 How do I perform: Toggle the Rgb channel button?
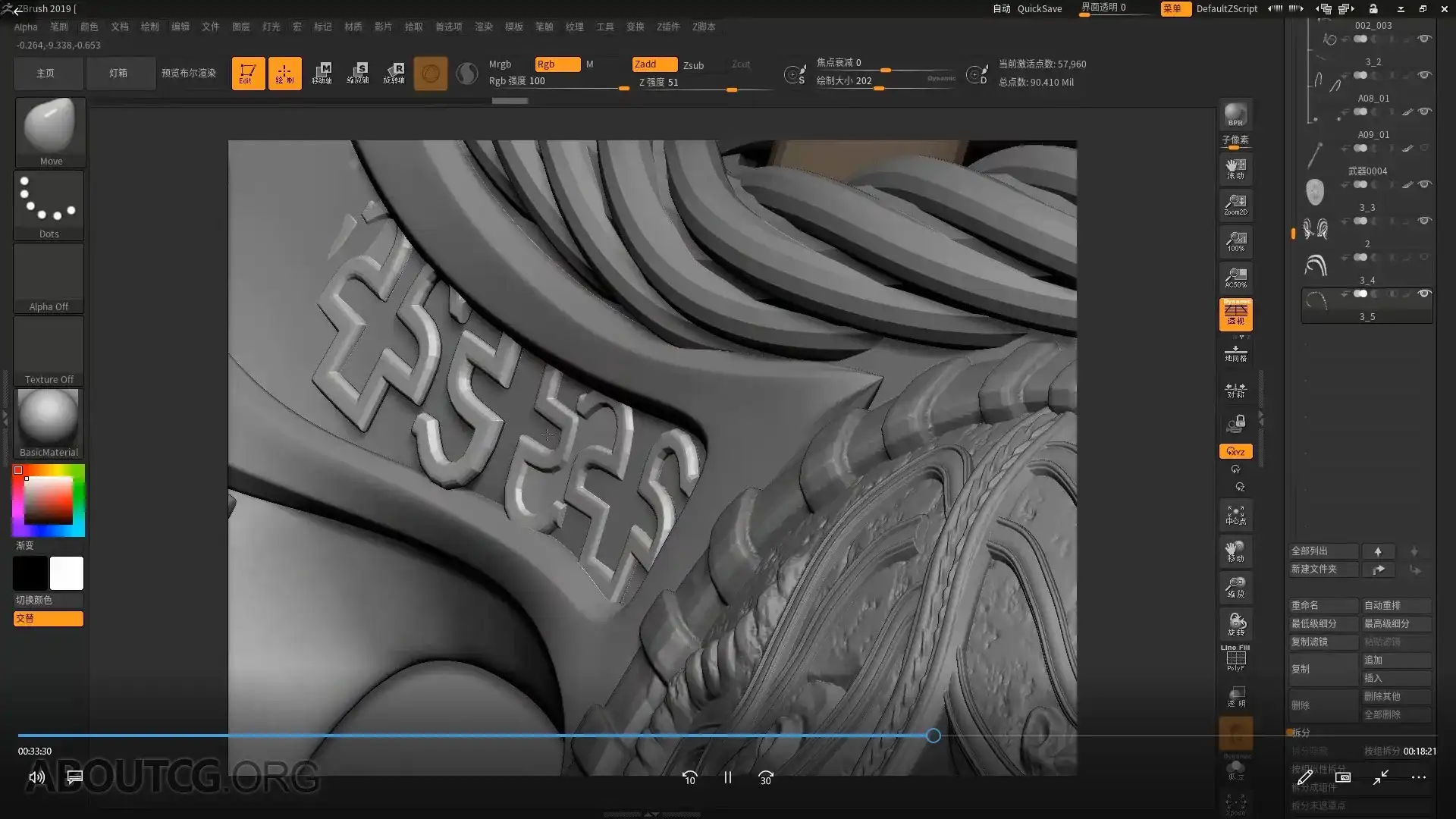pyautogui.click(x=557, y=64)
